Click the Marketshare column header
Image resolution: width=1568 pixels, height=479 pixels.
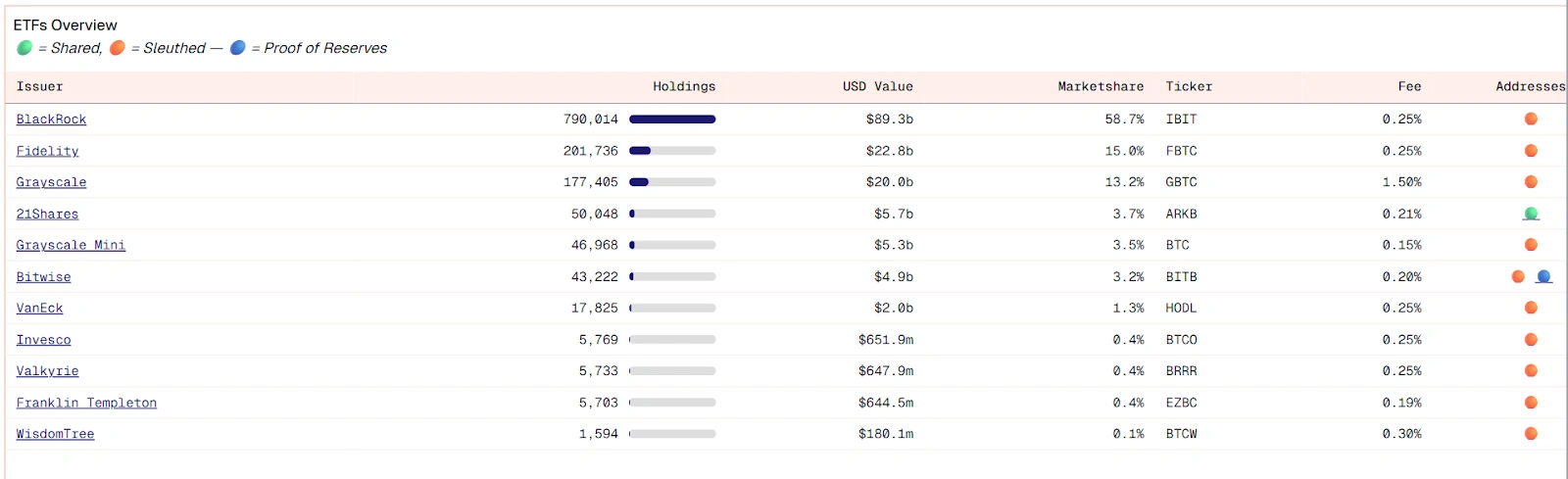coord(1100,86)
